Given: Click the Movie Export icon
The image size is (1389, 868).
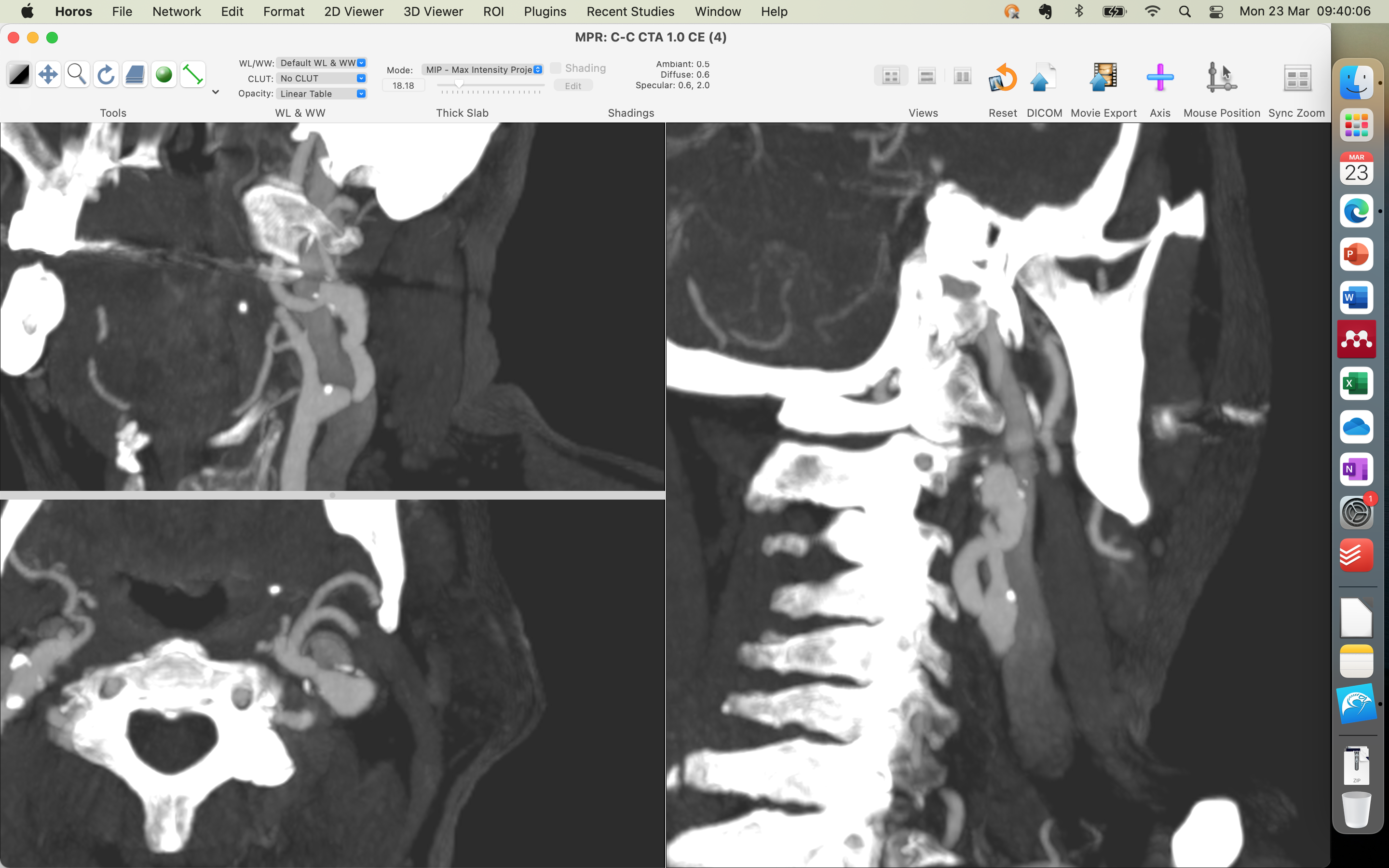Looking at the screenshot, I should click(1103, 78).
